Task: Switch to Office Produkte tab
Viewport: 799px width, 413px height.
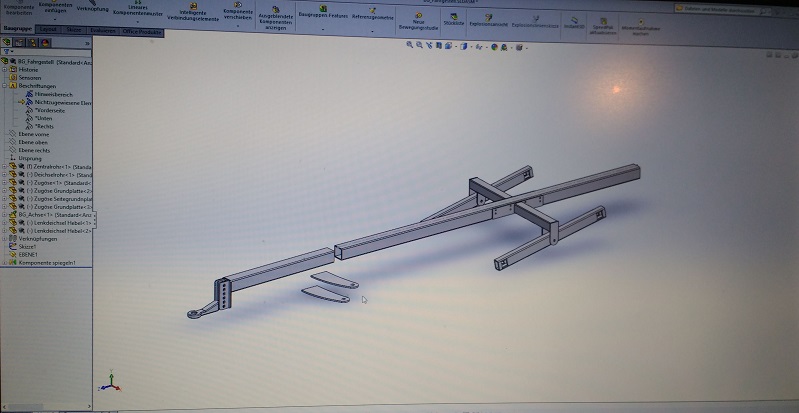Action: [x=141, y=31]
